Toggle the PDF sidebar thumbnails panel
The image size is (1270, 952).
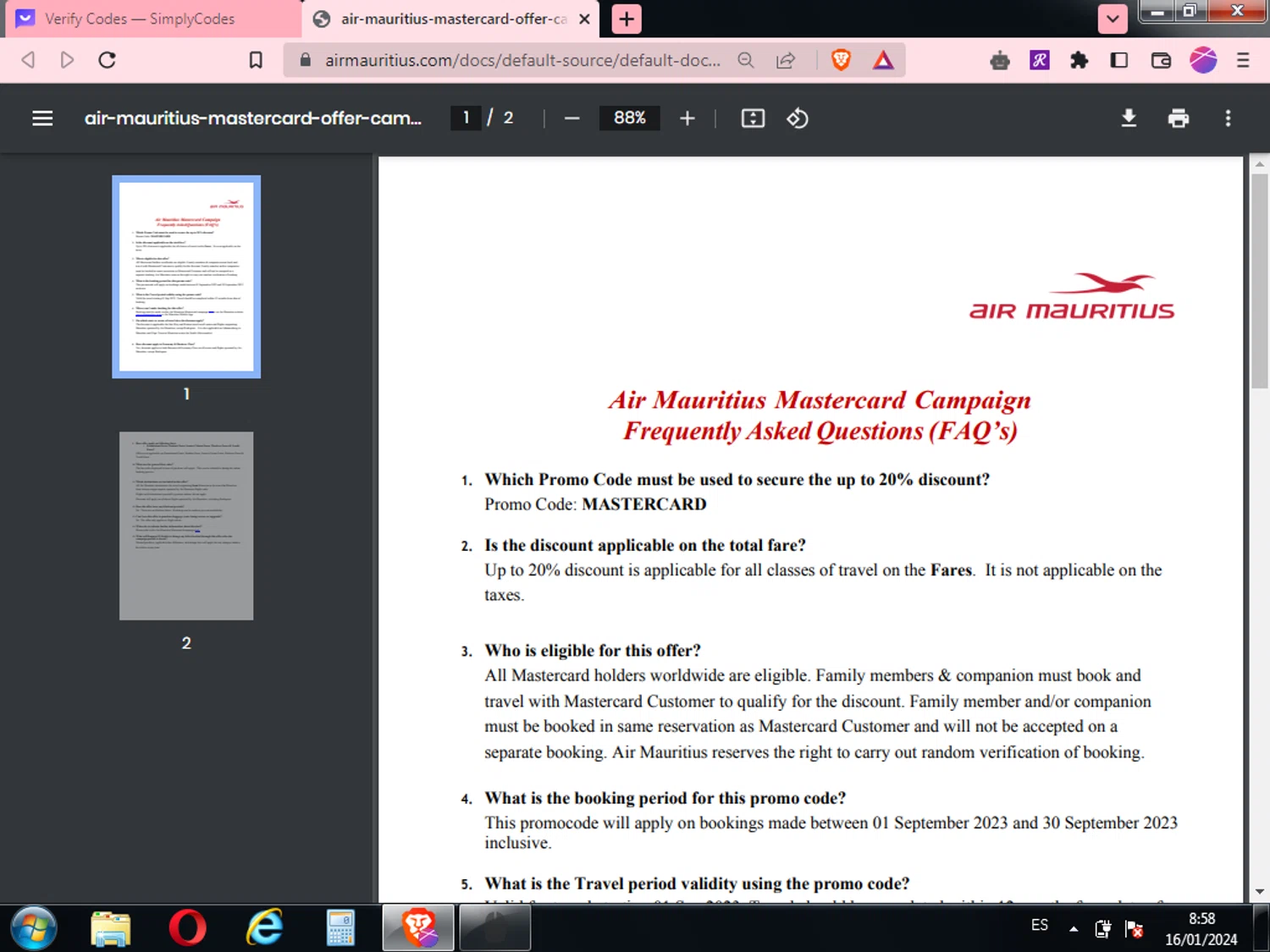(42, 118)
